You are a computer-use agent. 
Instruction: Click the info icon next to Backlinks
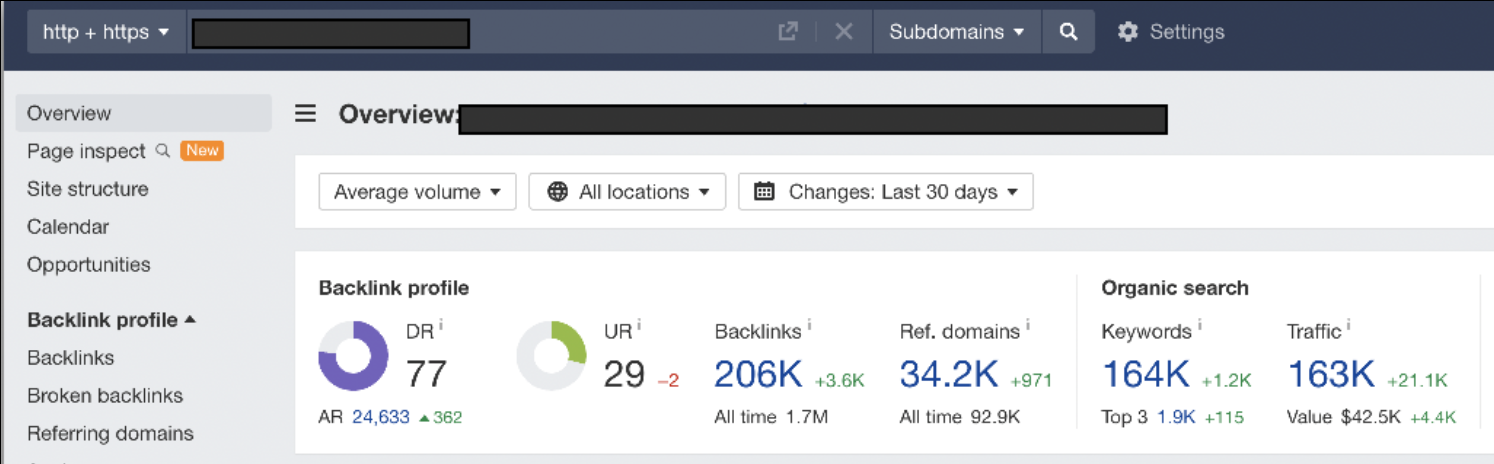(810, 325)
